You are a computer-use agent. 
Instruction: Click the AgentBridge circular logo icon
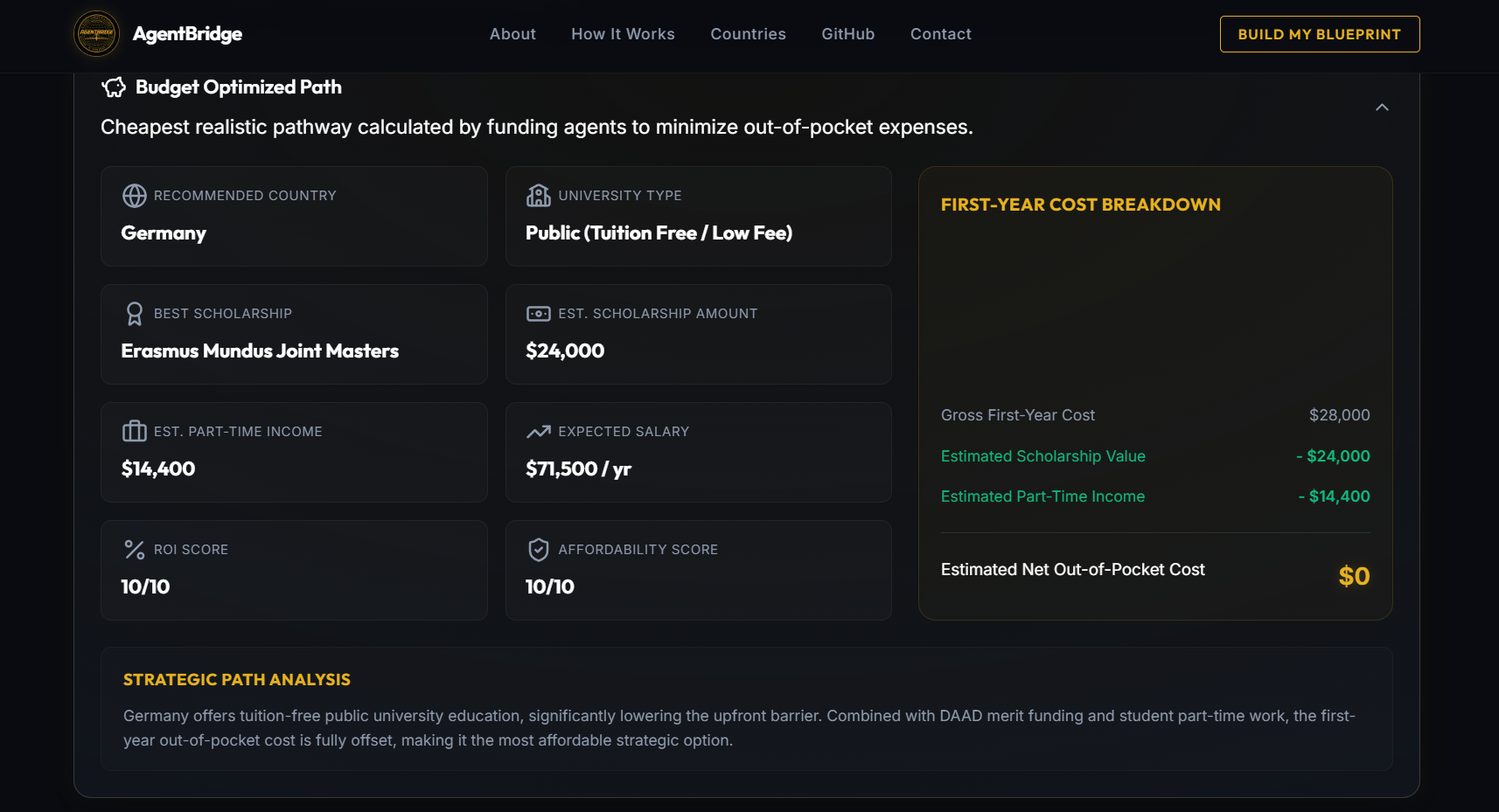[x=97, y=34]
